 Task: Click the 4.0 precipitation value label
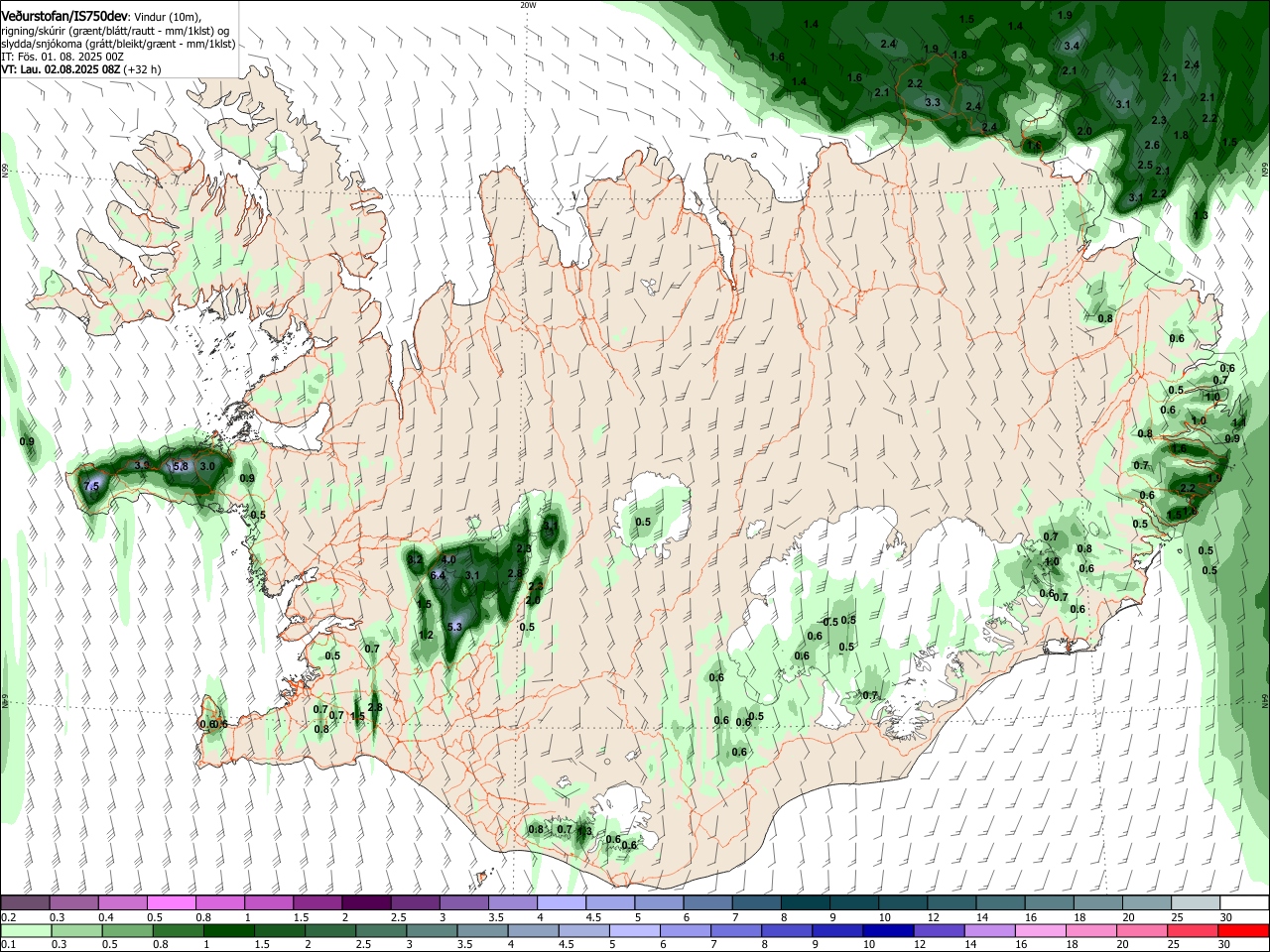click(x=448, y=559)
